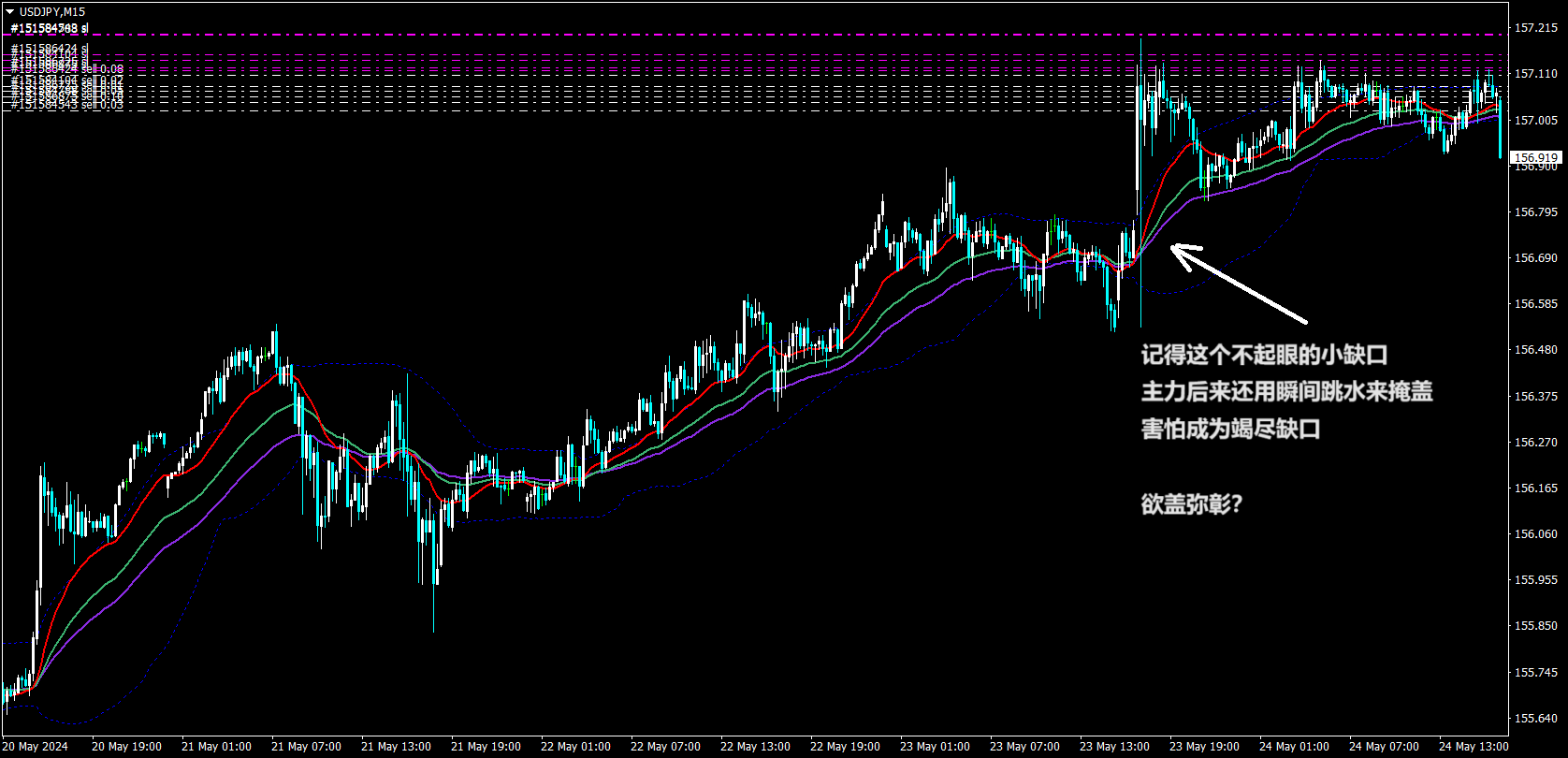The image size is (1568, 758).
Task: Click the 23 May 01:00 time label
Action: pos(936,747)
